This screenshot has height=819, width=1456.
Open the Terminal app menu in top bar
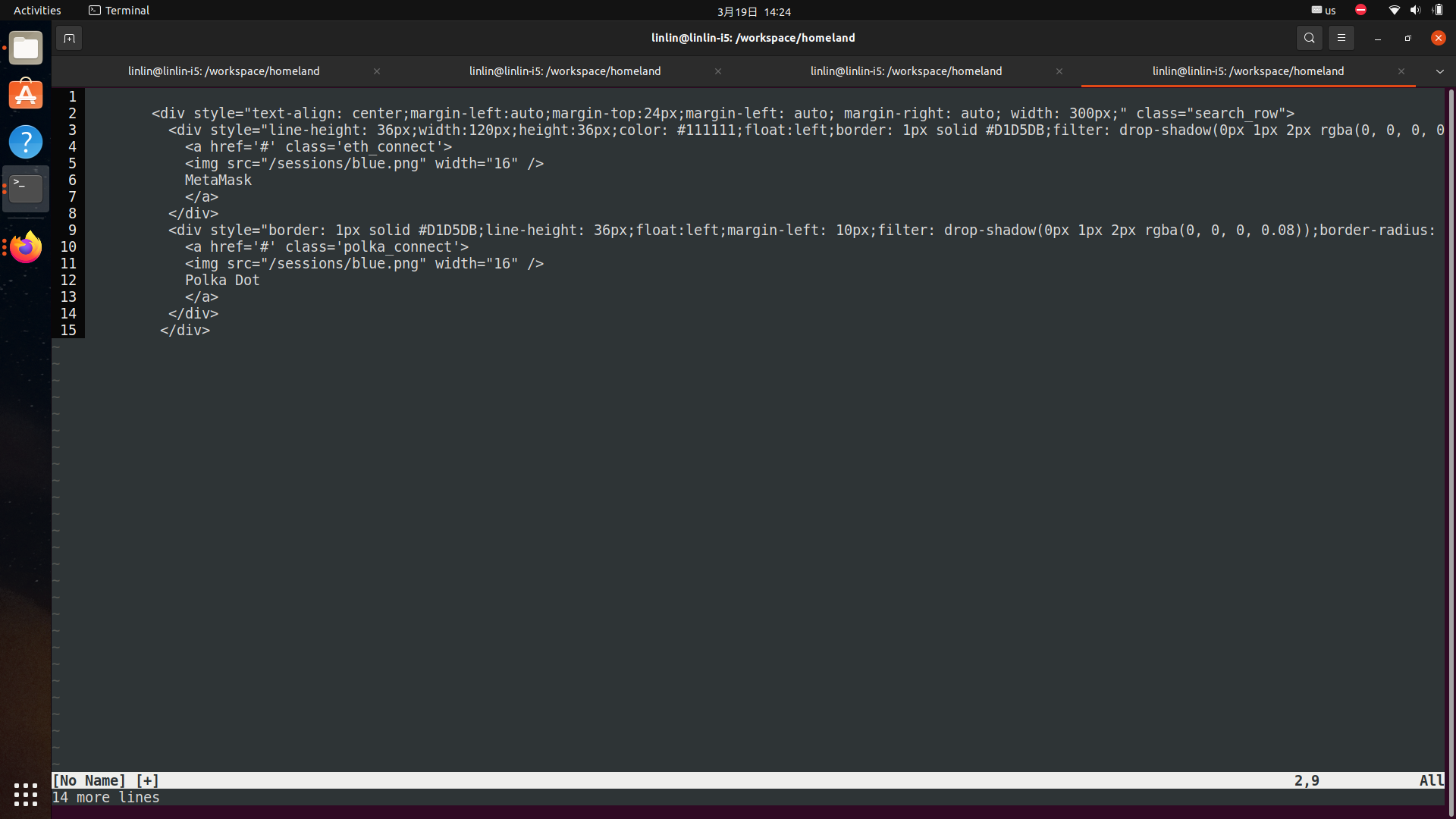pyautogui.click(x=119, y=11)
